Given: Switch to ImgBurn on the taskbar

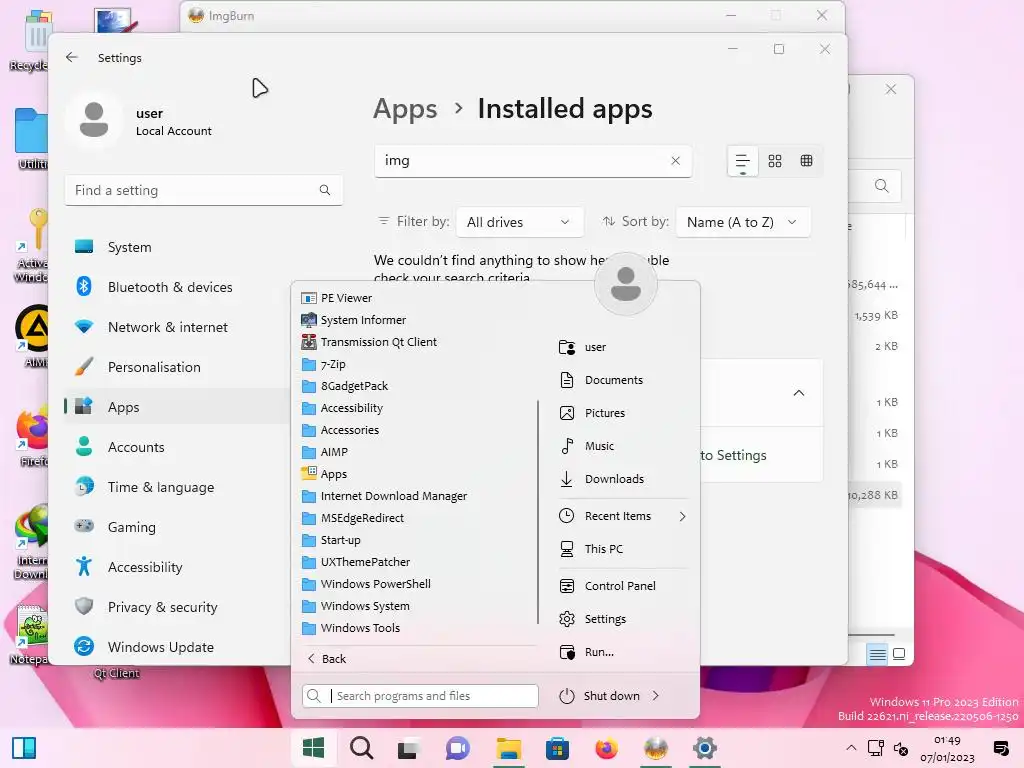Looking at the screenshot, I should coord(656,748).
